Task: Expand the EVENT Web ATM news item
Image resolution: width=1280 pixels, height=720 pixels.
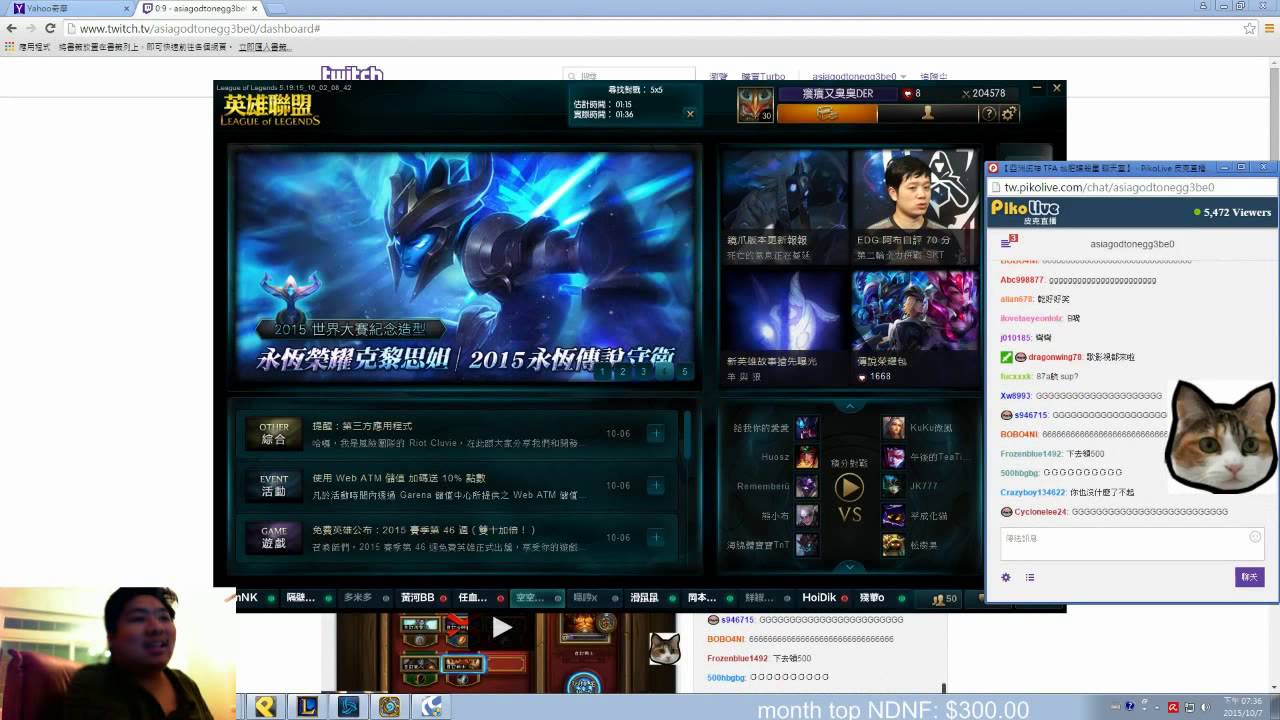Action: tap(656, 486)
